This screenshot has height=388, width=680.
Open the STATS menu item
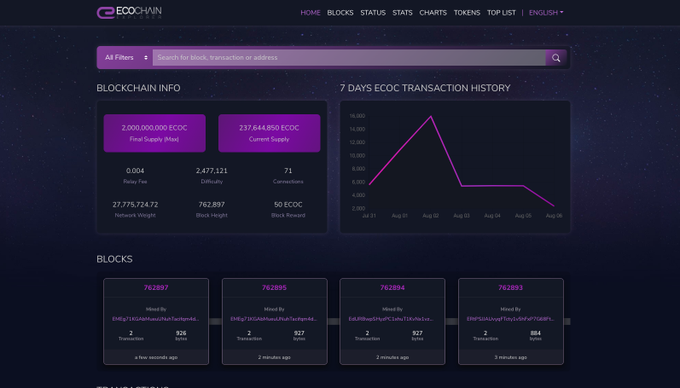tap(402, 13)
